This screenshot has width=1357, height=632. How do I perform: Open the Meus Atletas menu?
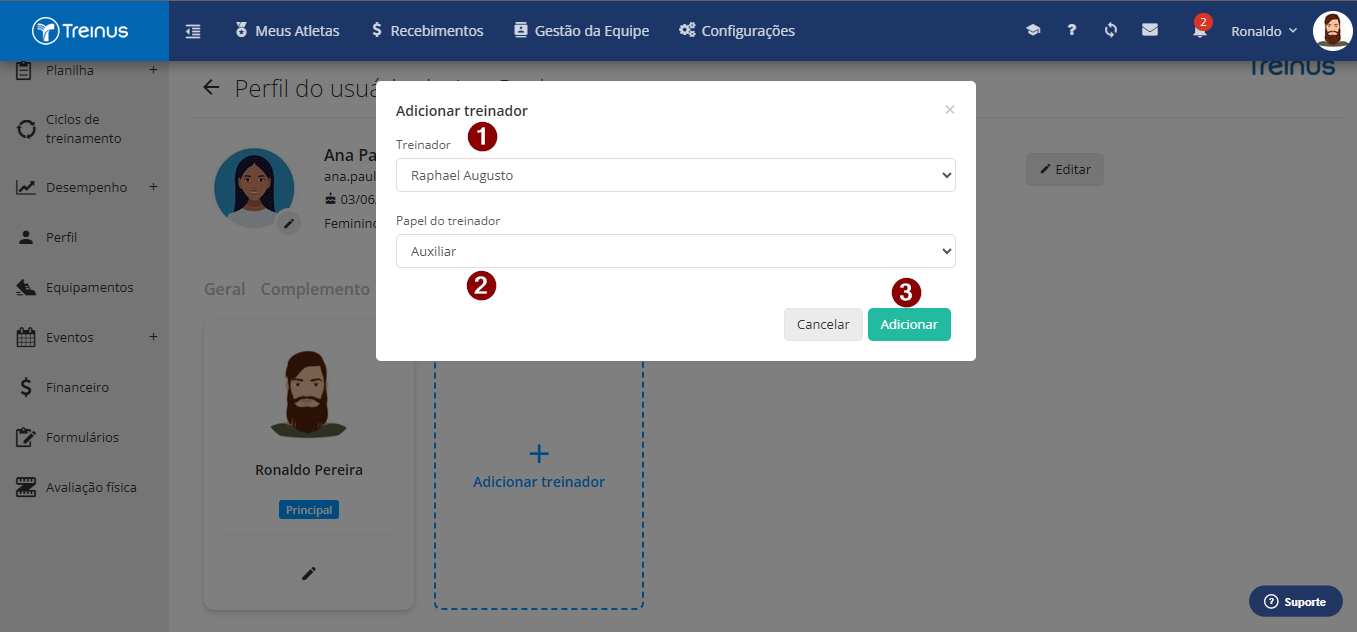pos(287,31)
